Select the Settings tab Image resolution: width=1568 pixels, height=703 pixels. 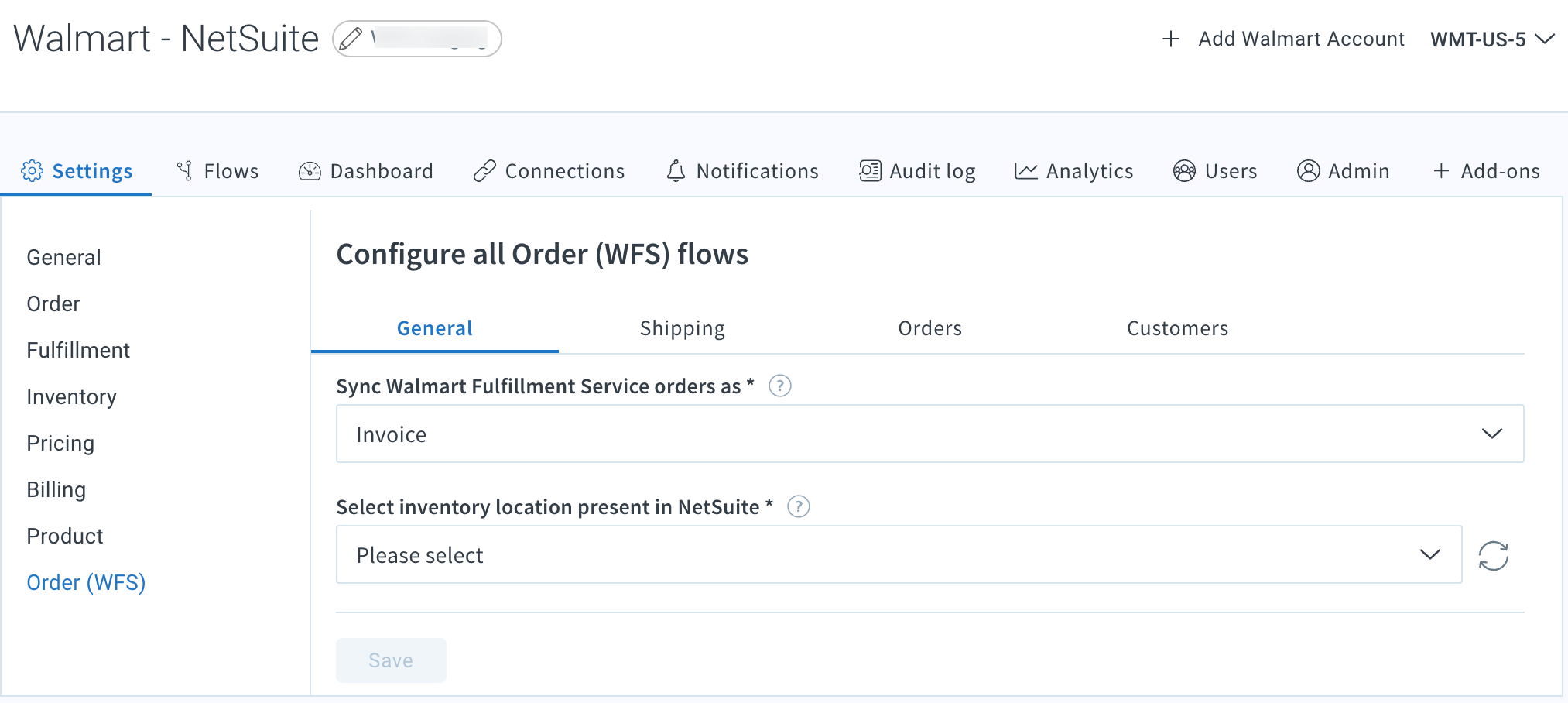click(x=77, y=171)
